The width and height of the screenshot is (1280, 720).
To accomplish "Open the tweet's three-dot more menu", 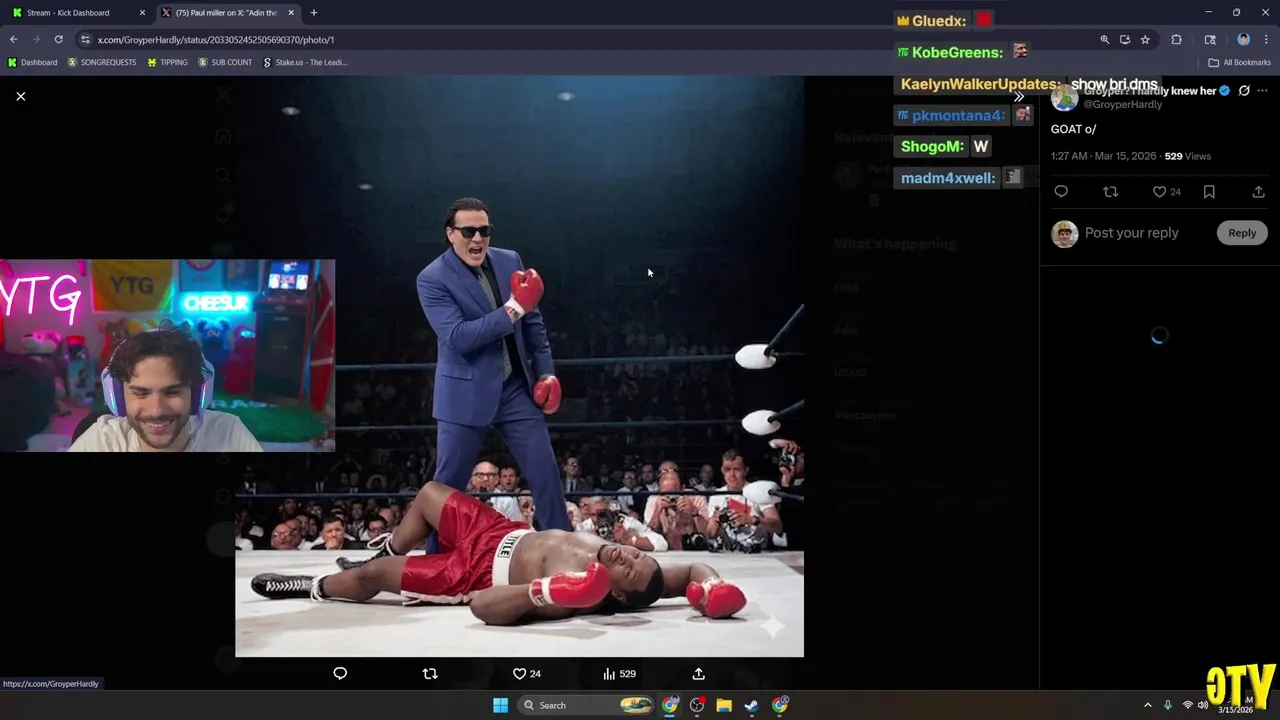I will 1262,91.
